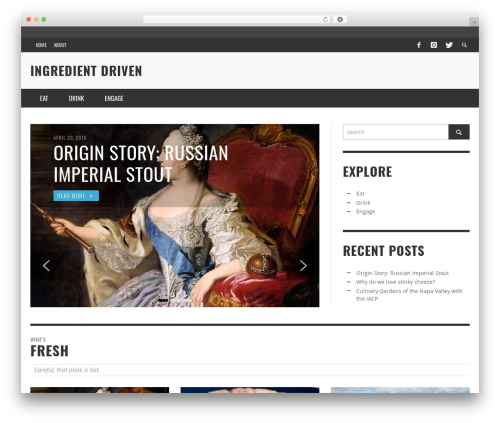Click the browser download icon
The height and width of the screenshot is (423, 500).
click(x=340, y=20)
